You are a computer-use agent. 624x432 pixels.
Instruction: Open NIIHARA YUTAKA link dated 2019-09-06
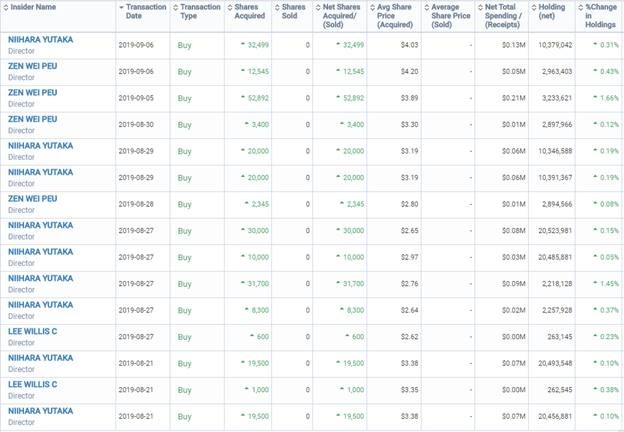40,40
